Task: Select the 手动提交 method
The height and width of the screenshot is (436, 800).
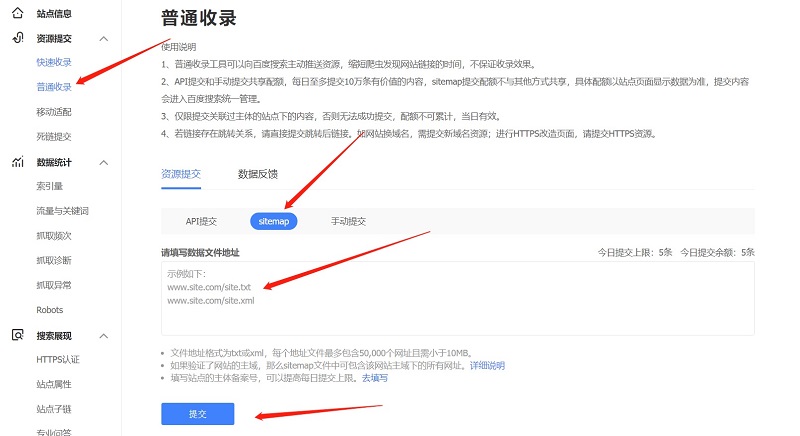Action: pyautogui.click(x=348, y=221)
